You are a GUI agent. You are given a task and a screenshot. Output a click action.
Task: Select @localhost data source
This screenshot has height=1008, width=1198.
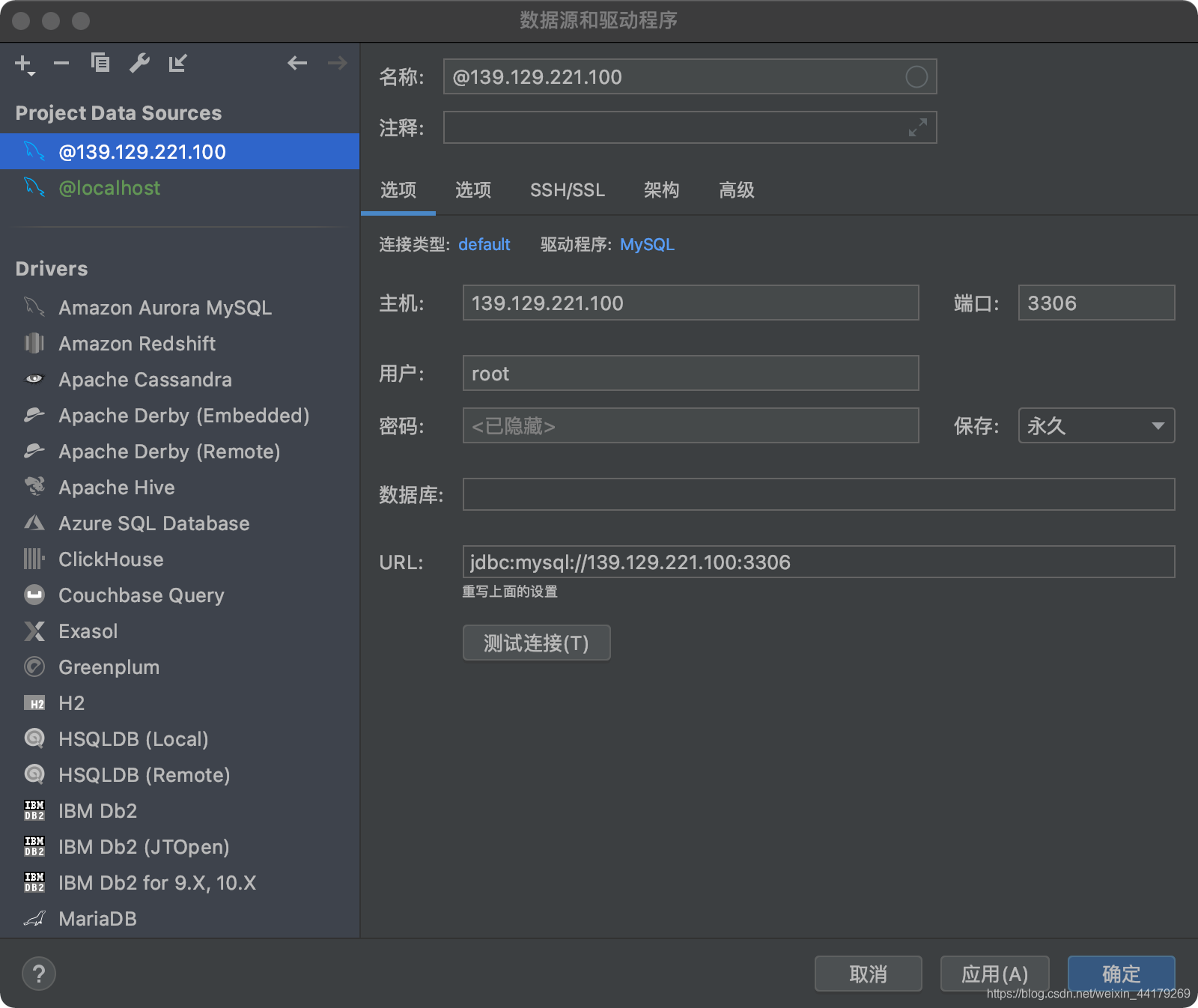pos(180,187)
